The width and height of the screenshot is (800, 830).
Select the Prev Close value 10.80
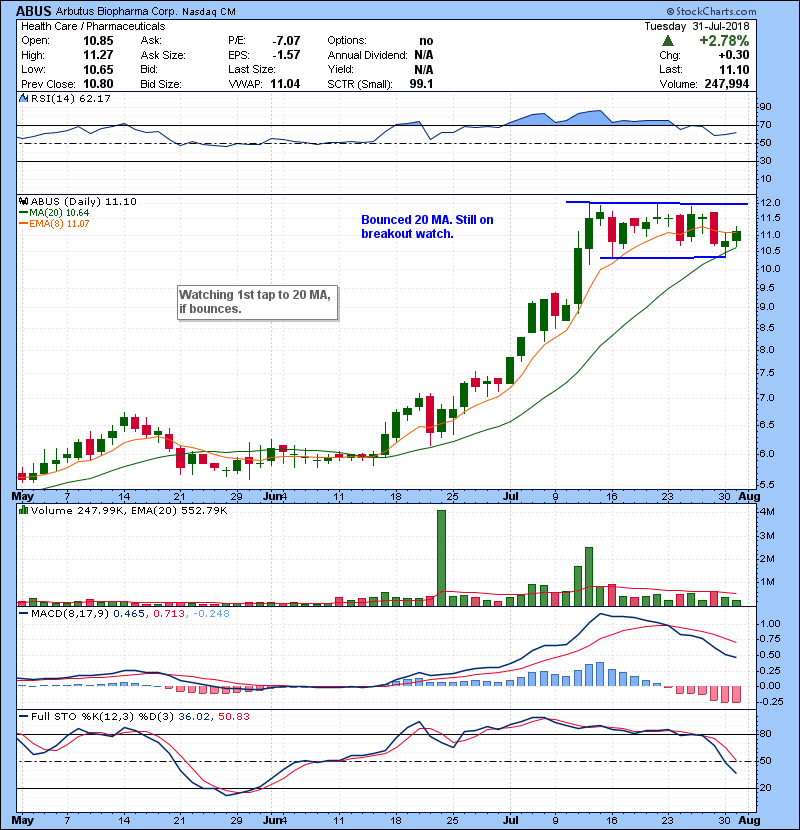[98, 84]
